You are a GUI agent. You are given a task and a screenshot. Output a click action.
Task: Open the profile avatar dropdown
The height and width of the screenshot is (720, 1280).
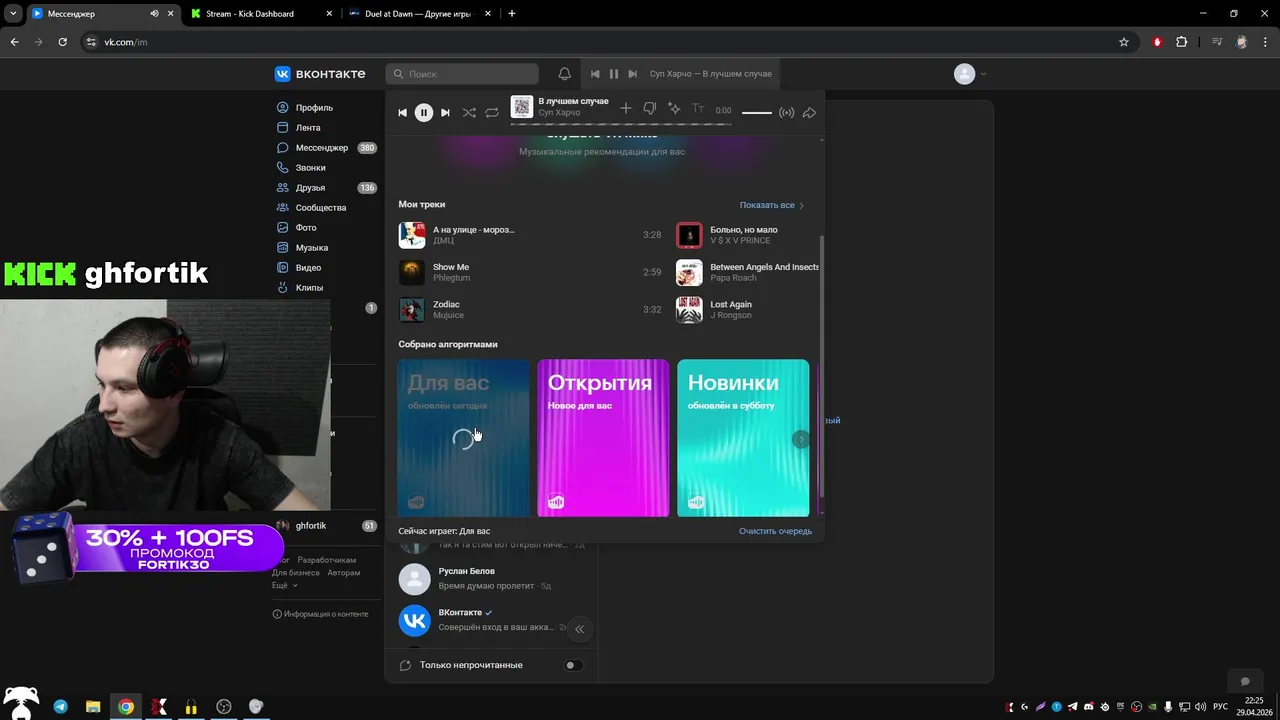coord(970,74)
